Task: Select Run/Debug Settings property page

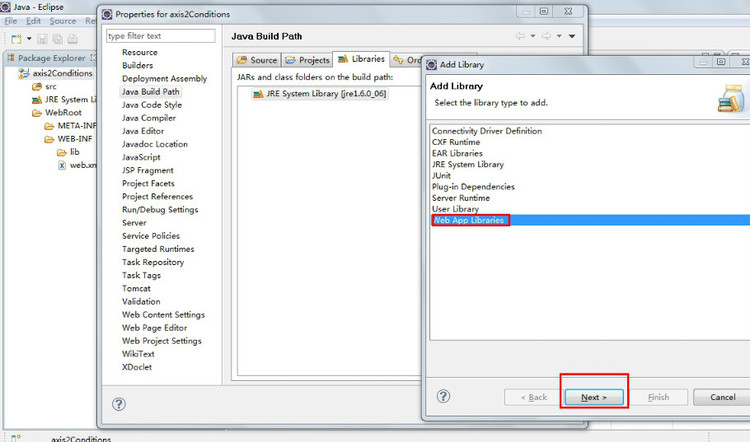Action: coord(160,210)
